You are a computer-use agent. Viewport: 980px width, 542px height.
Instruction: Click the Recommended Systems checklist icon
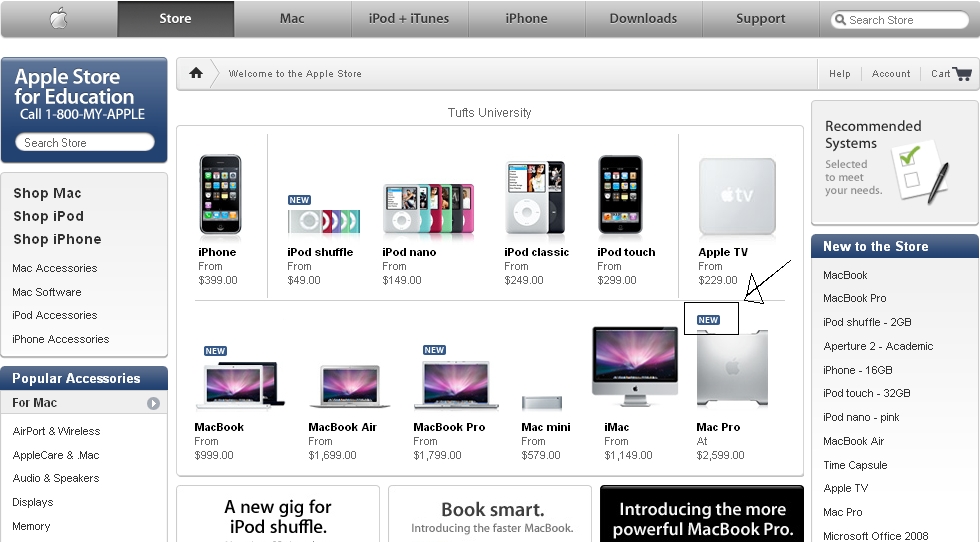(x=920, y=172)
